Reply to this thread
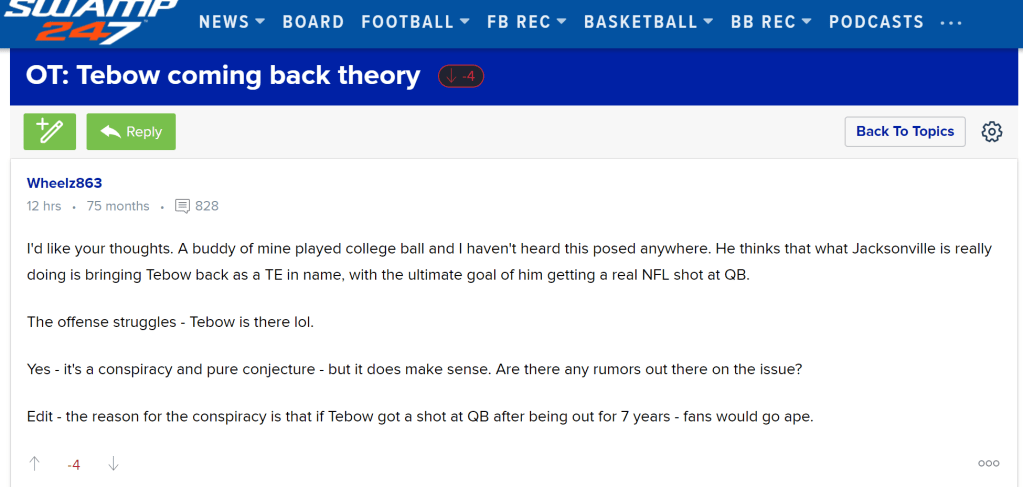 [x=131, y=131]
